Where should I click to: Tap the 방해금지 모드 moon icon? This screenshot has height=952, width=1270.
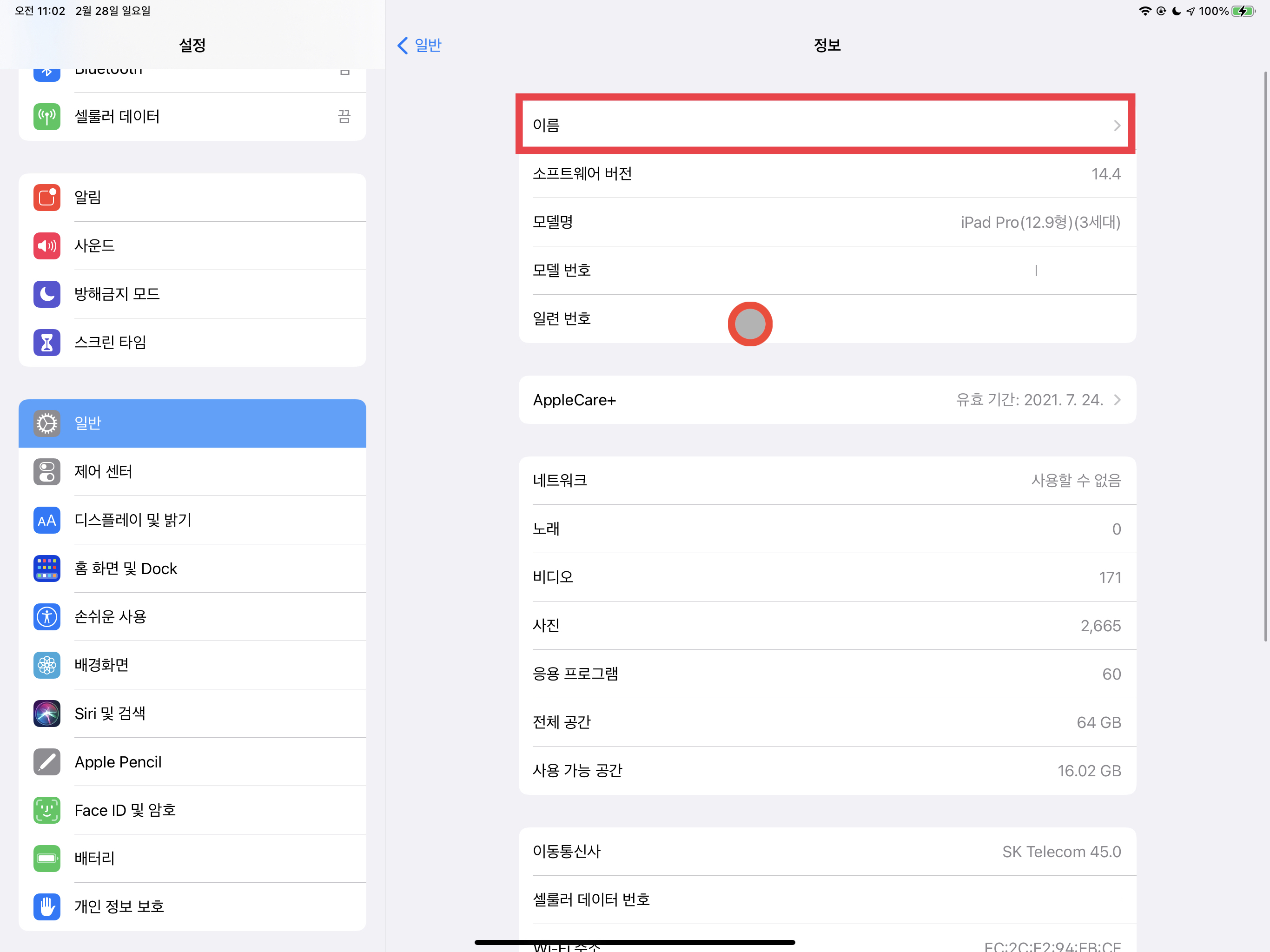tap(46, 294)
